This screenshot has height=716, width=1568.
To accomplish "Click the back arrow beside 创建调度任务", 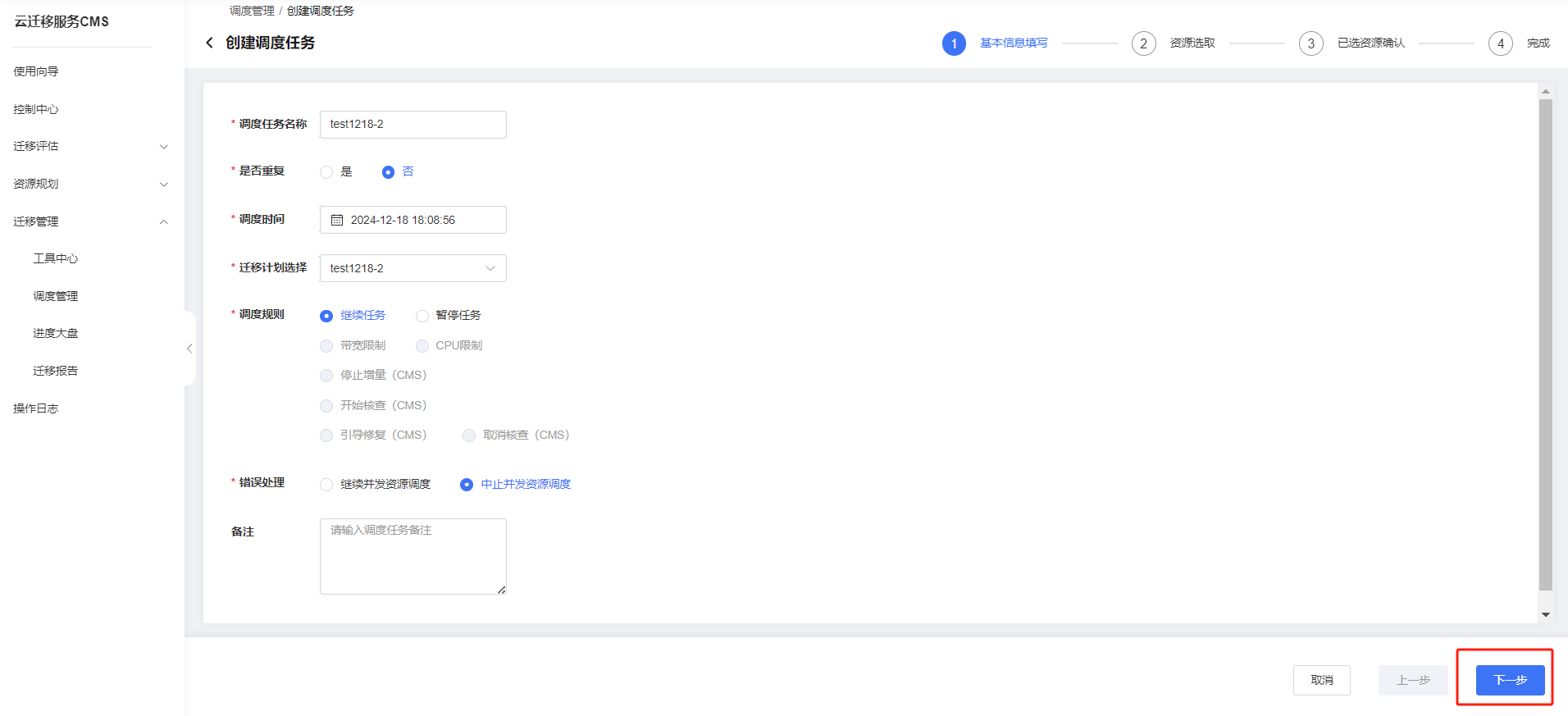I will [209, 43].
